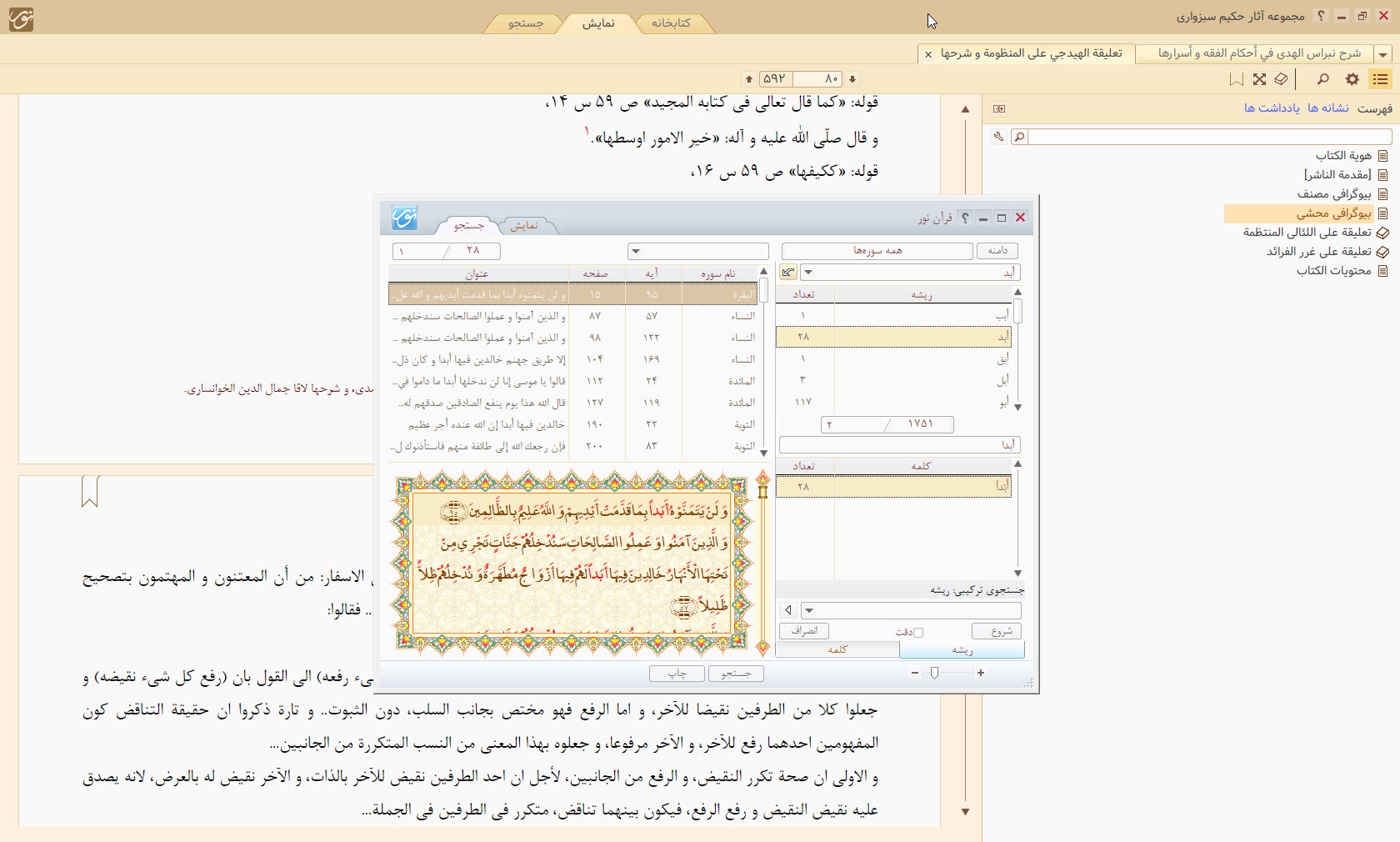
Task: Select result row المائدة verse ۱۱۹
Action: pos(573,403)
